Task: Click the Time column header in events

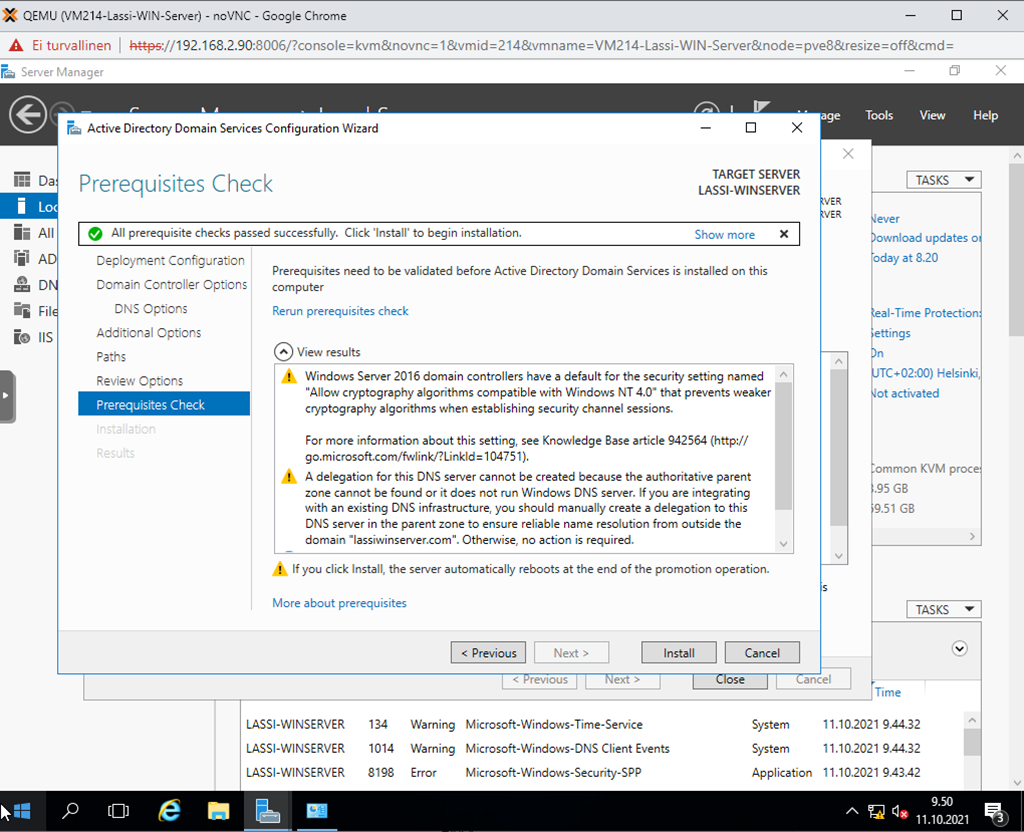Action: (888, 692)
